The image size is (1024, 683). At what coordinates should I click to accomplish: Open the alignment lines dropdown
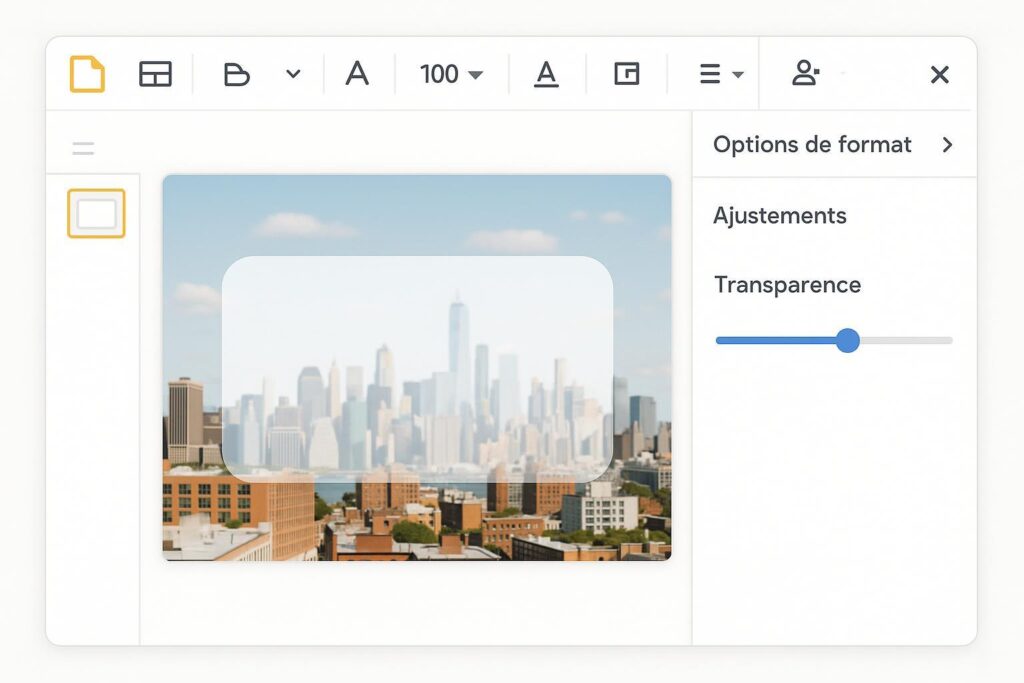click(x=720, y=74)
